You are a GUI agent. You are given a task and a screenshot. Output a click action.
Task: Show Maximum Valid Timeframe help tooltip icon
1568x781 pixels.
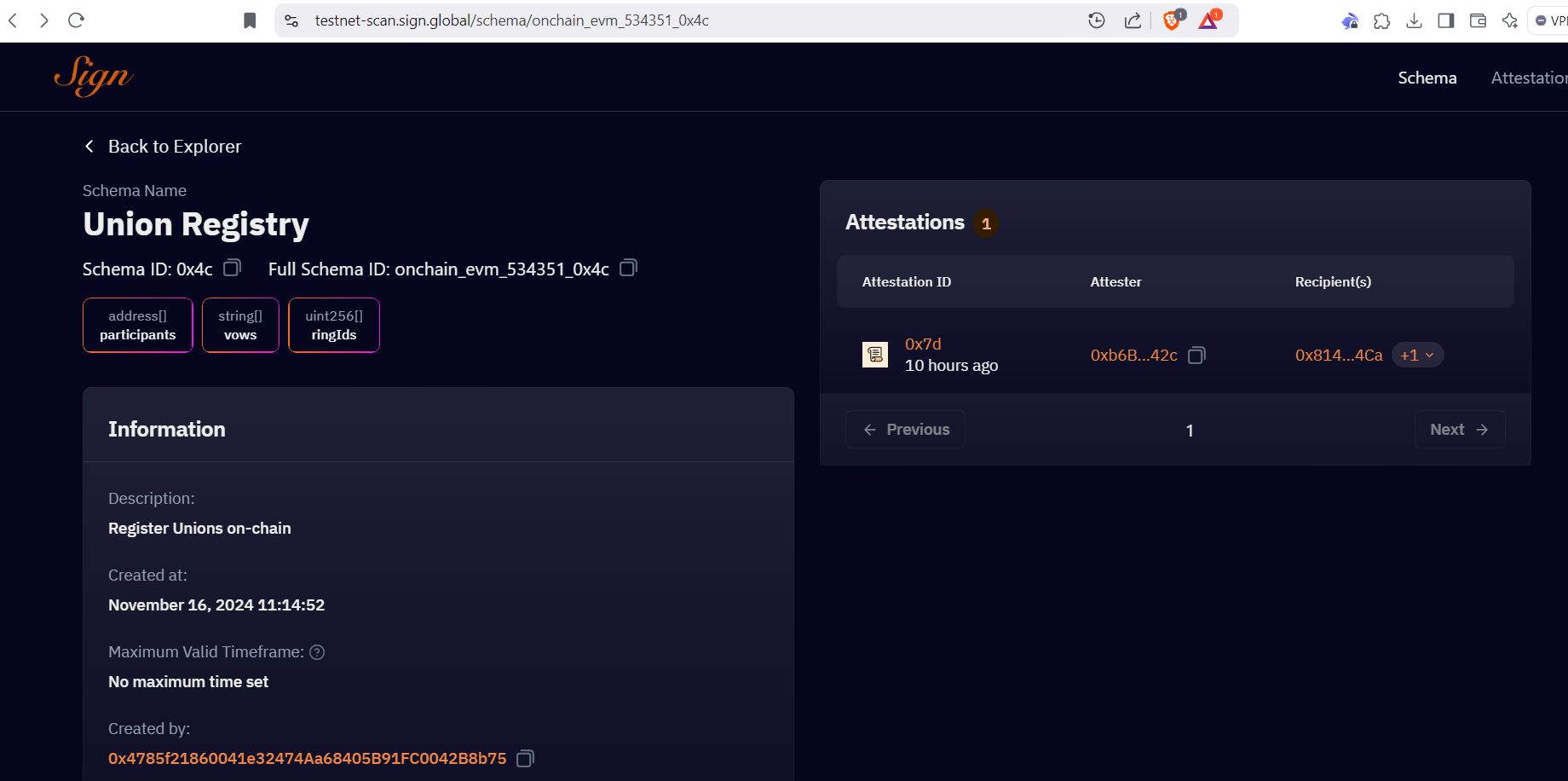click(x=317, y=652)
